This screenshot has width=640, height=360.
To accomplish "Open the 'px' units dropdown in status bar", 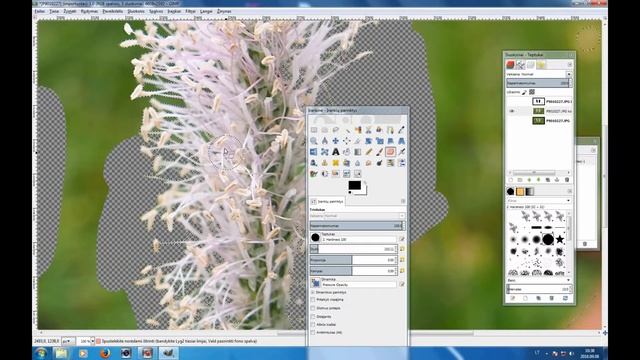I will 68,341.
